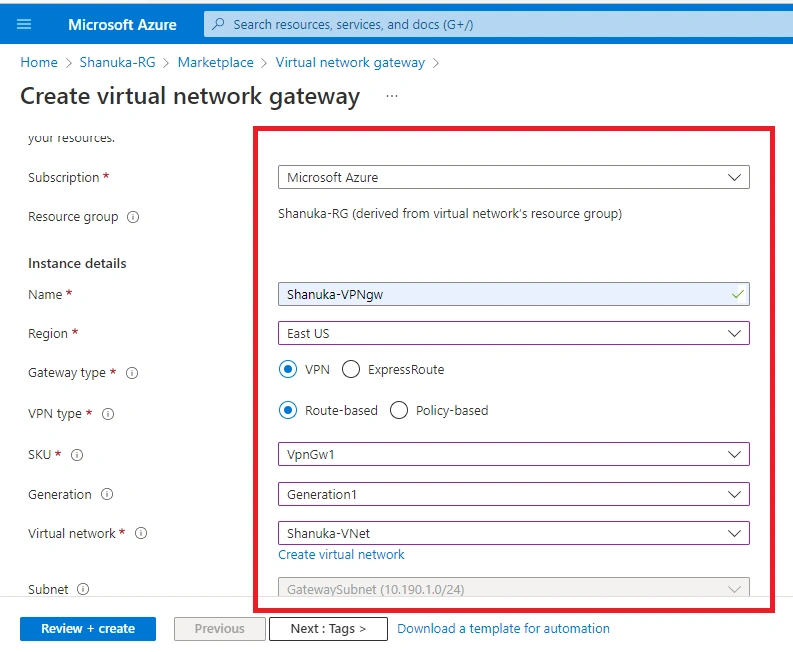Click the Microsoft Azure portal title
This screenshot has width=793, height=652.
122,24
